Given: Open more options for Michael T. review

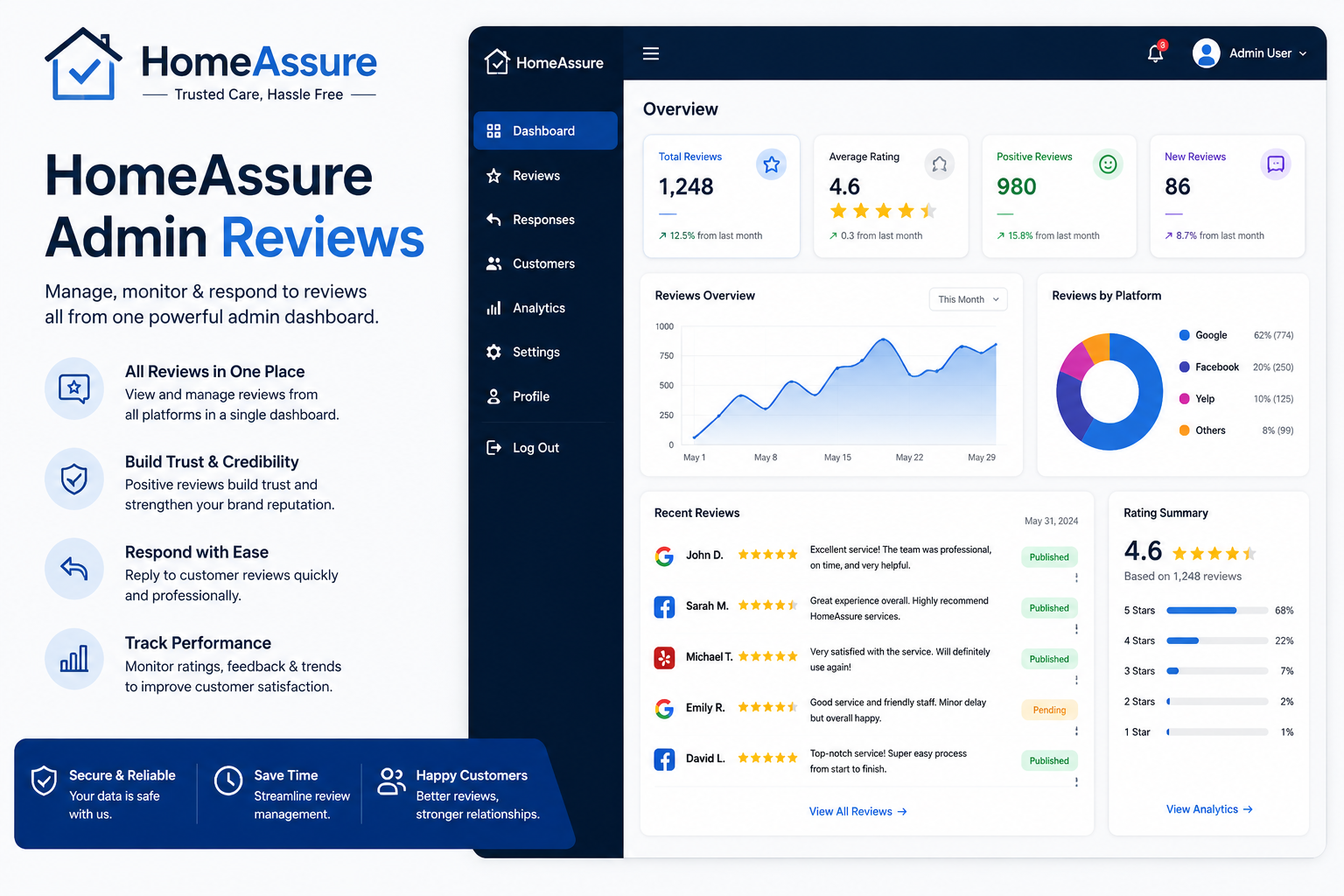Looking at the screenshot, I should (x=1076, y=680).
